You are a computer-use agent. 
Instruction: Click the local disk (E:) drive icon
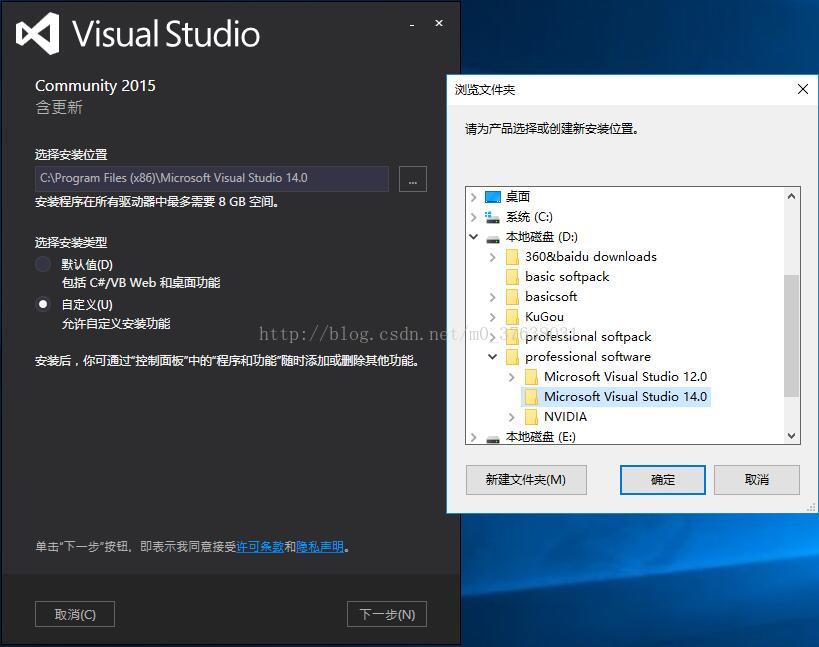tap(493, 439)
